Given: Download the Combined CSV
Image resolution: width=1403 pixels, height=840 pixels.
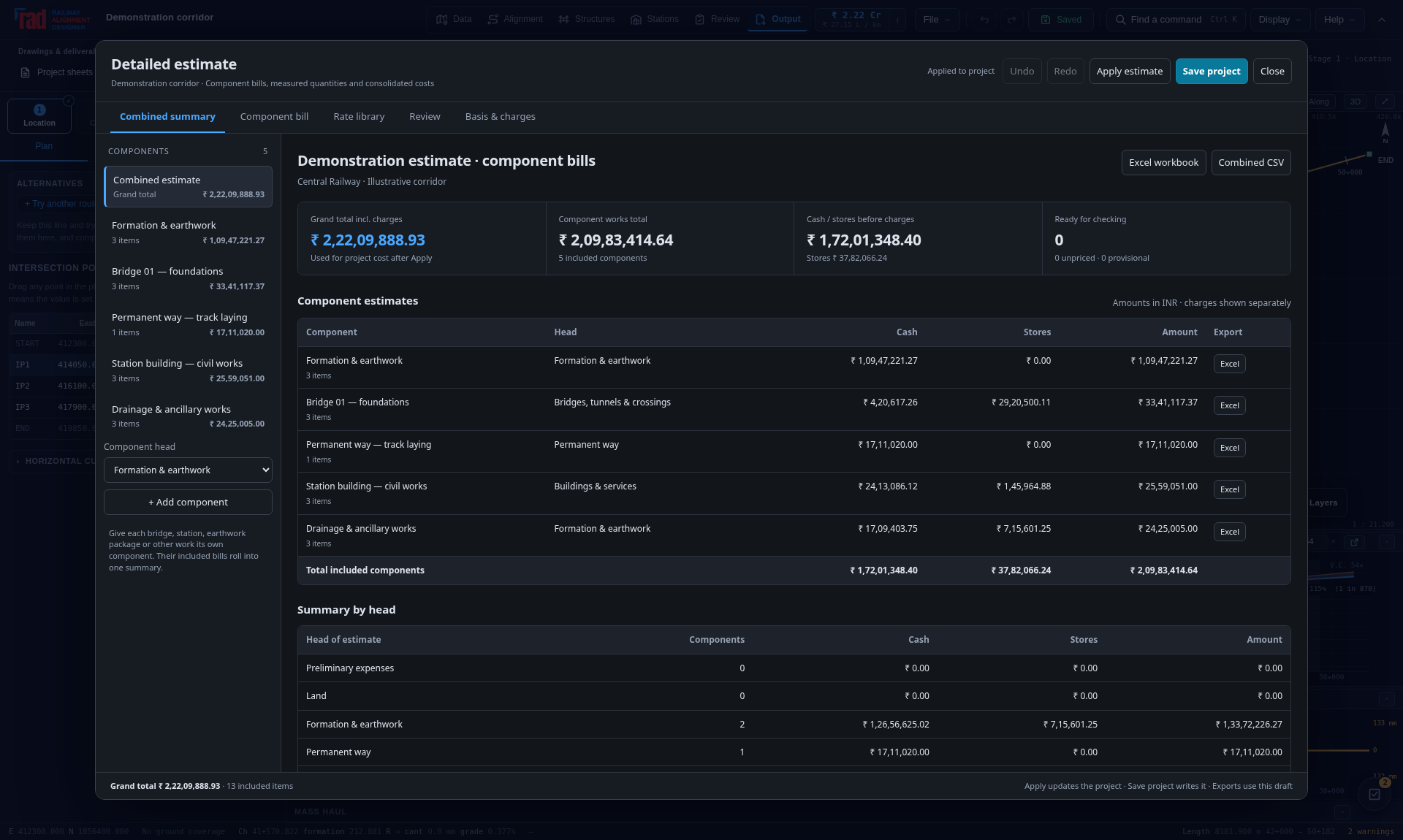Looking at the screenshot, I should tap(1250, 163).
